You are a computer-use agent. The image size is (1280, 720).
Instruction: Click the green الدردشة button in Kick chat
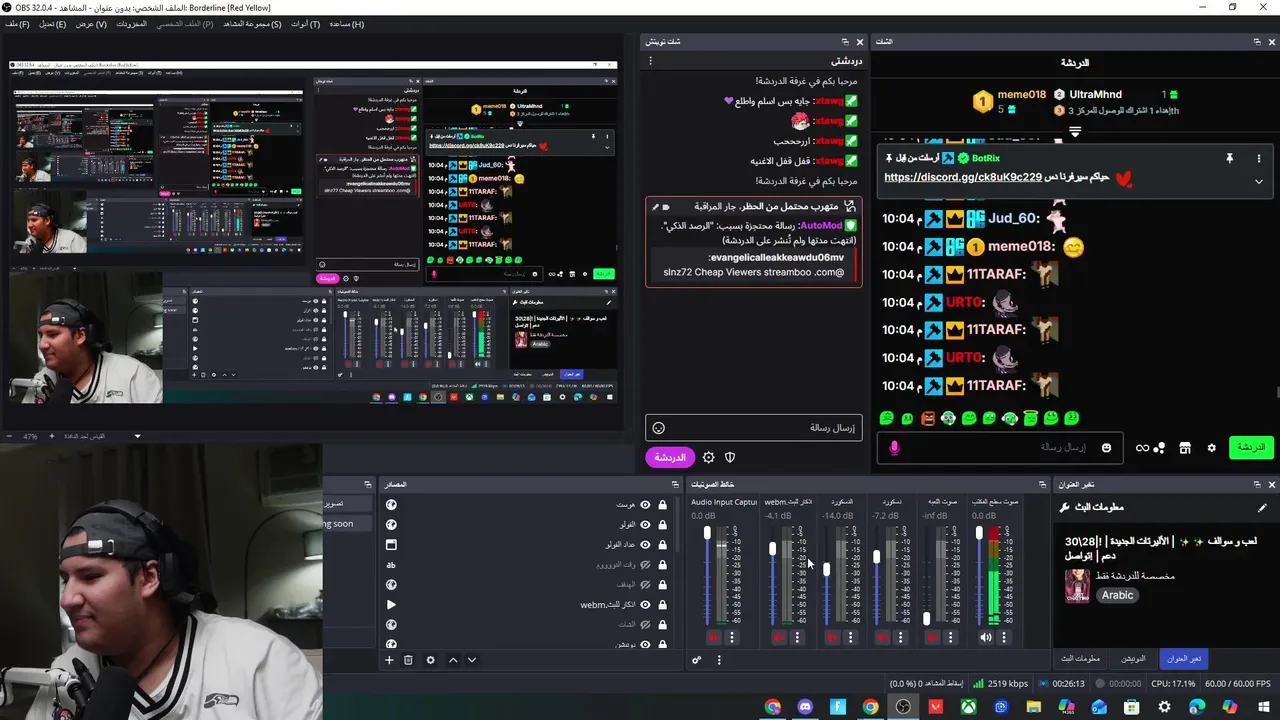1251,448
